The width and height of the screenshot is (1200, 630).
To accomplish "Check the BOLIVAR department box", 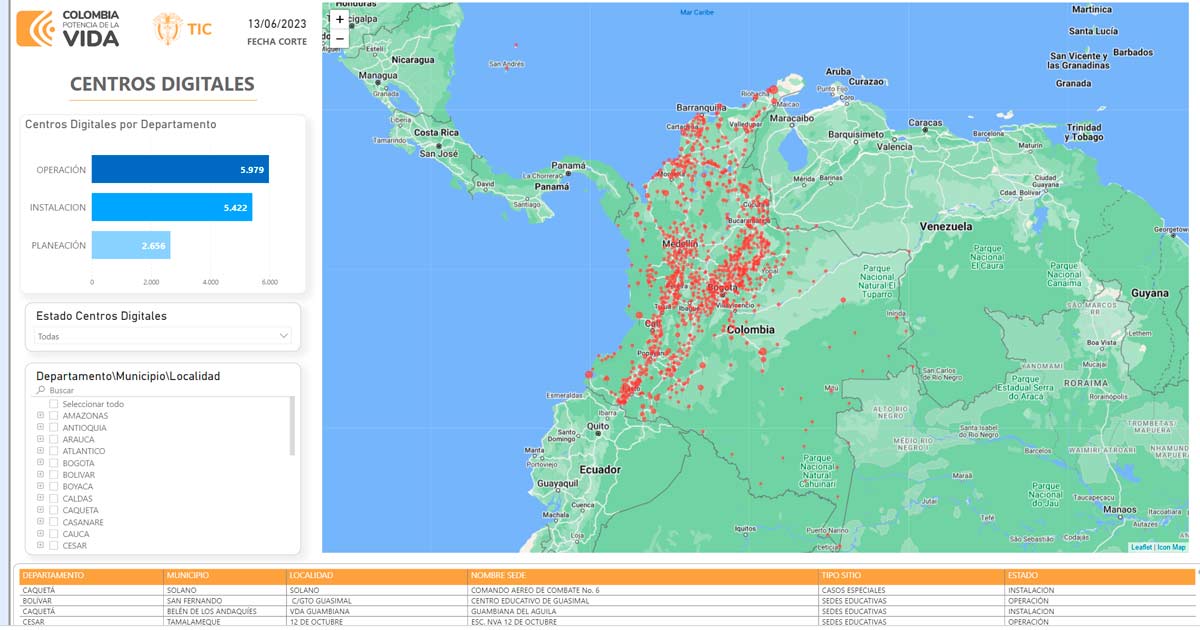I will pos(53,475).
